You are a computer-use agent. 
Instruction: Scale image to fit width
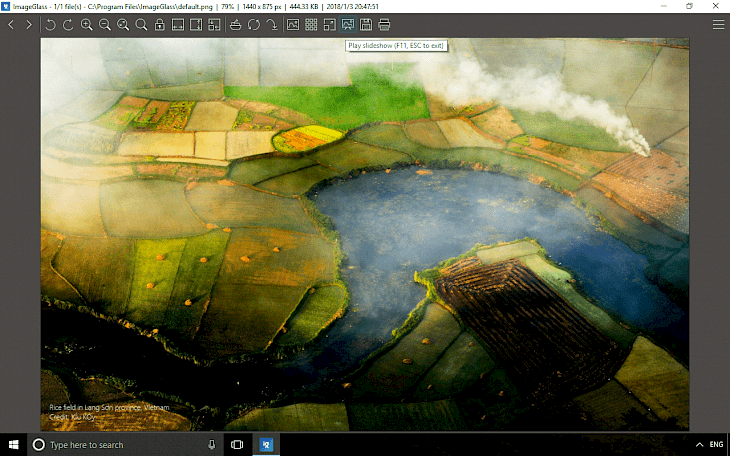click(x=178, y=25)
